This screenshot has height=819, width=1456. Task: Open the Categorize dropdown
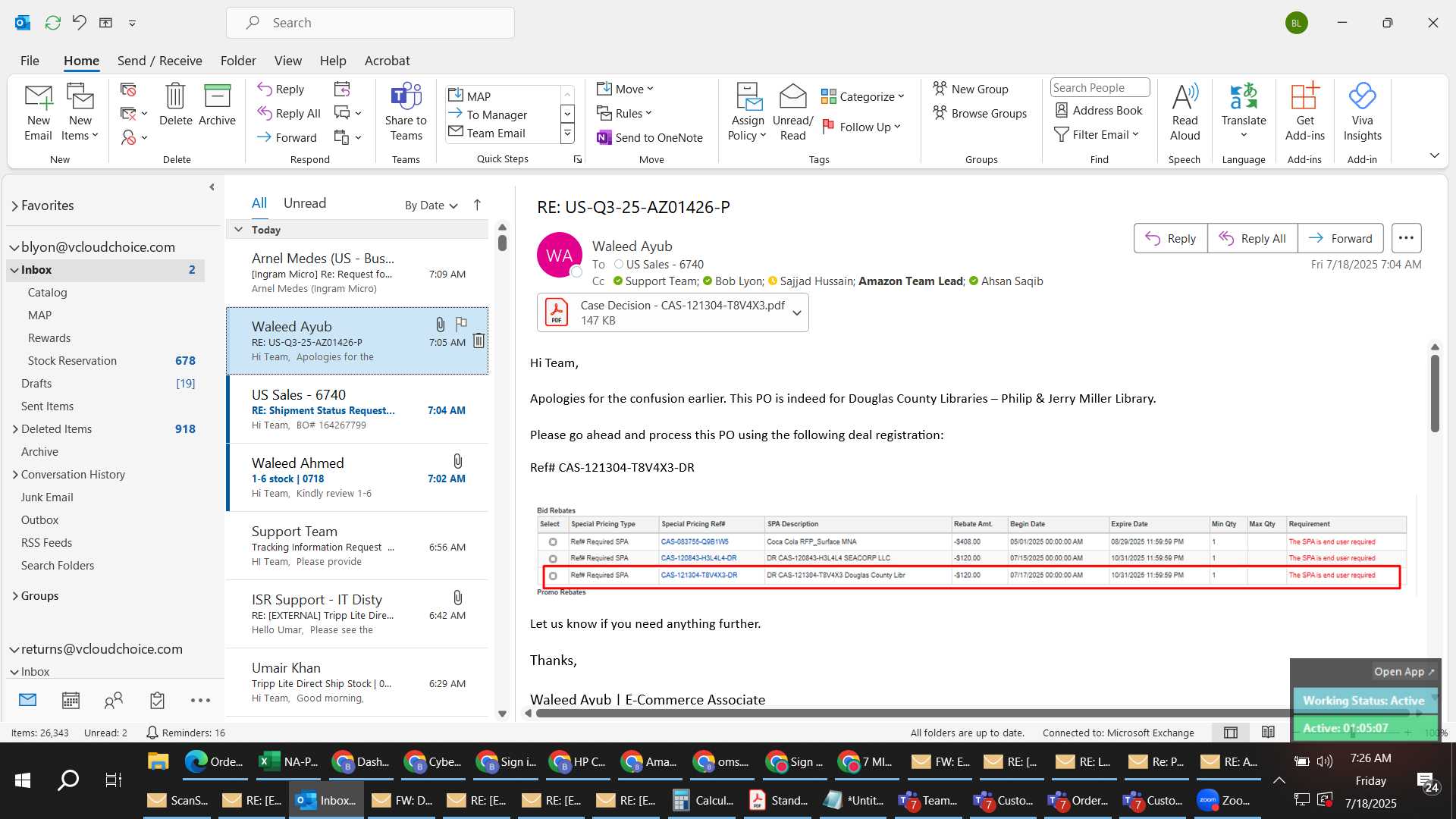pos(863,96)
